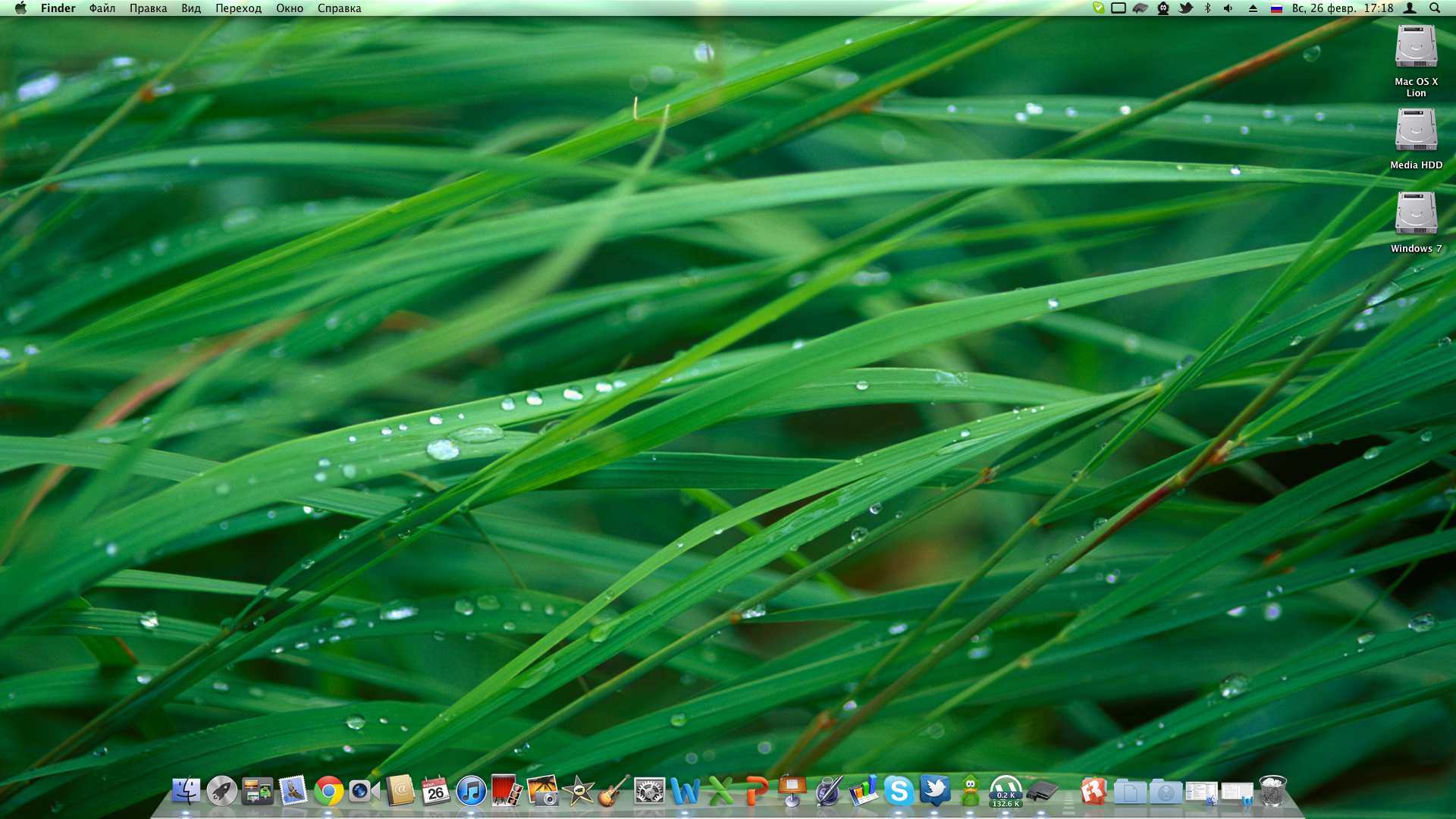Image resolution: width=1456 pixels, height=819 pixels.
Task: Open uTorrent icon showing transfer speeds
Action: pos(1006,791)
